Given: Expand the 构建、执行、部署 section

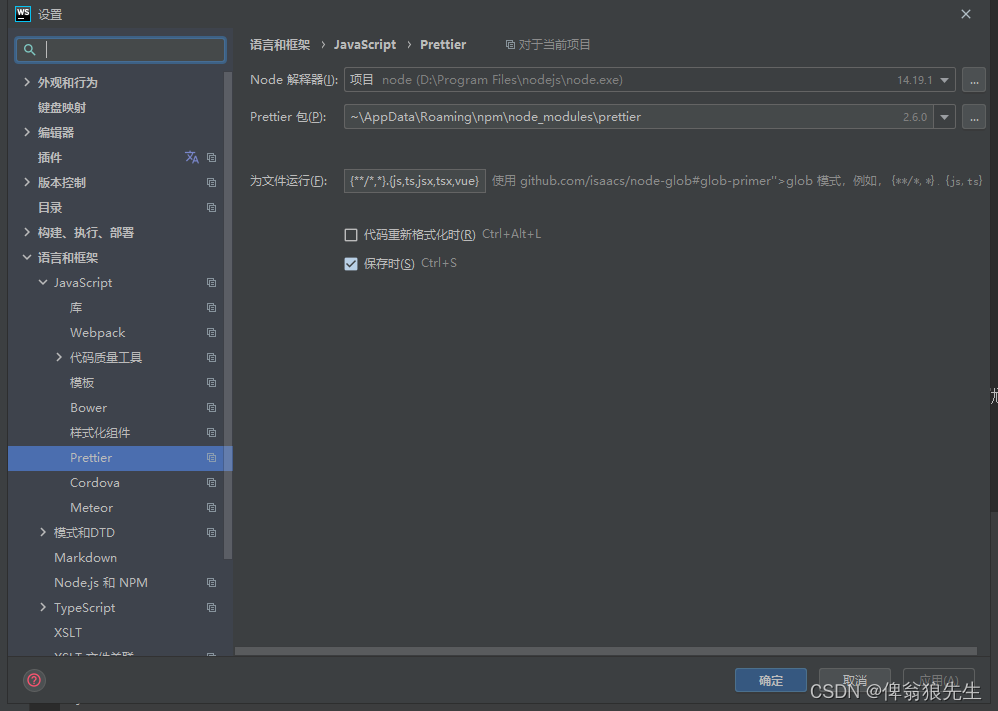Looking at the screenshot, I should point(27,232).
